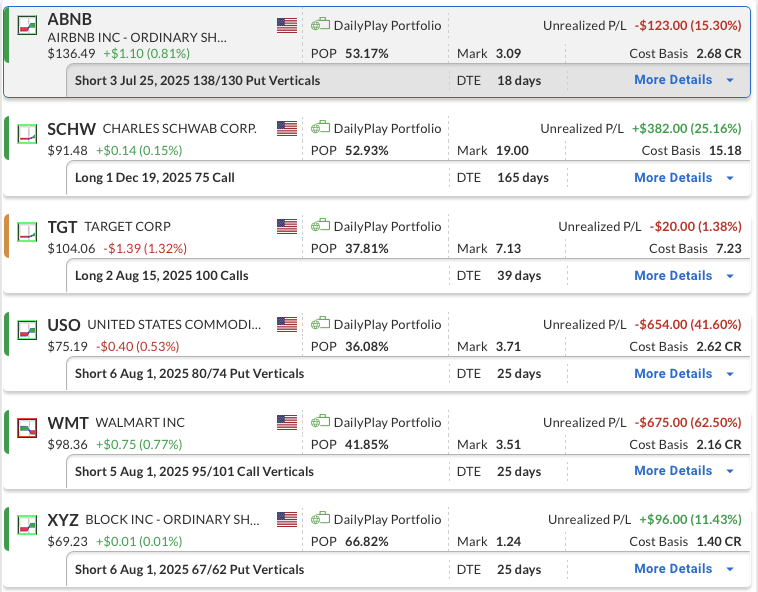
Task: Open More Details for the SCHW position
Action: point(673,178)
